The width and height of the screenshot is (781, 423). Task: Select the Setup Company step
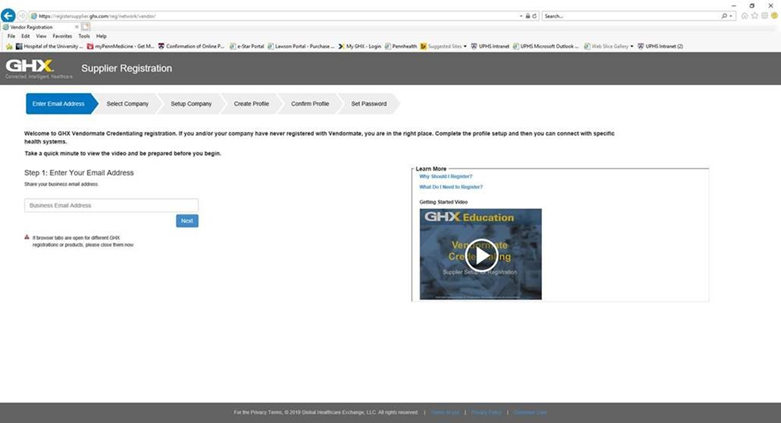(191, 104)
